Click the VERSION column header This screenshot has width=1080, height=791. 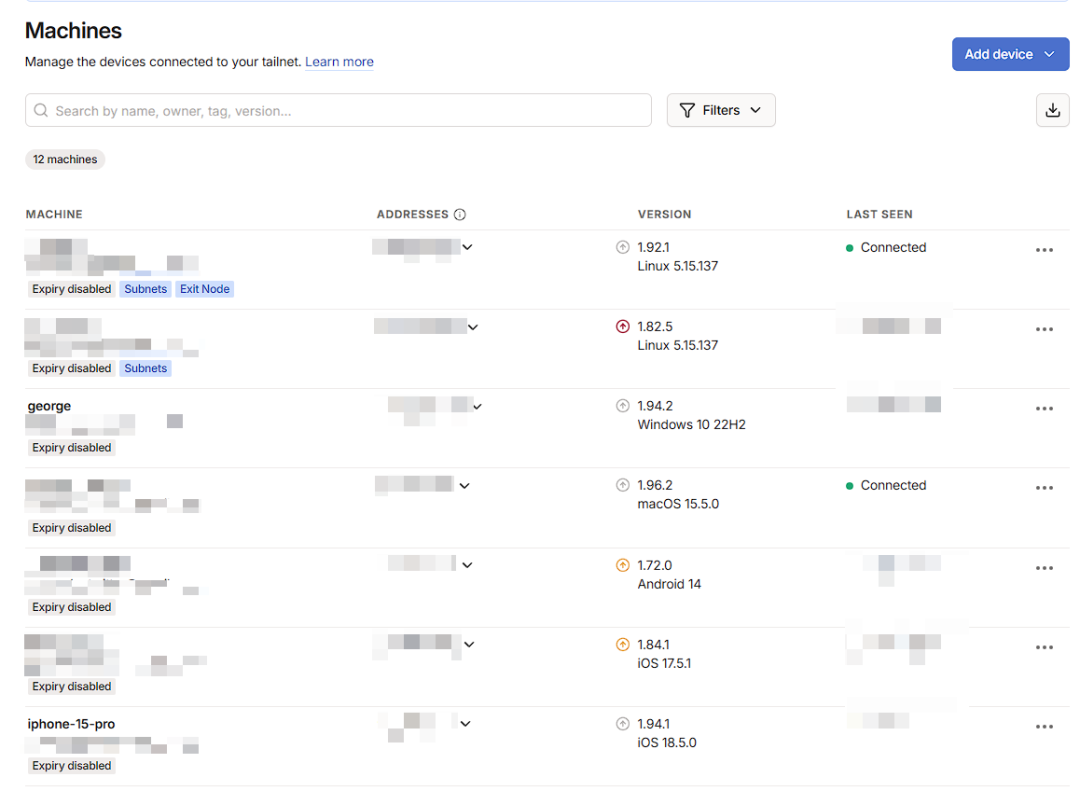coord(664,214)
